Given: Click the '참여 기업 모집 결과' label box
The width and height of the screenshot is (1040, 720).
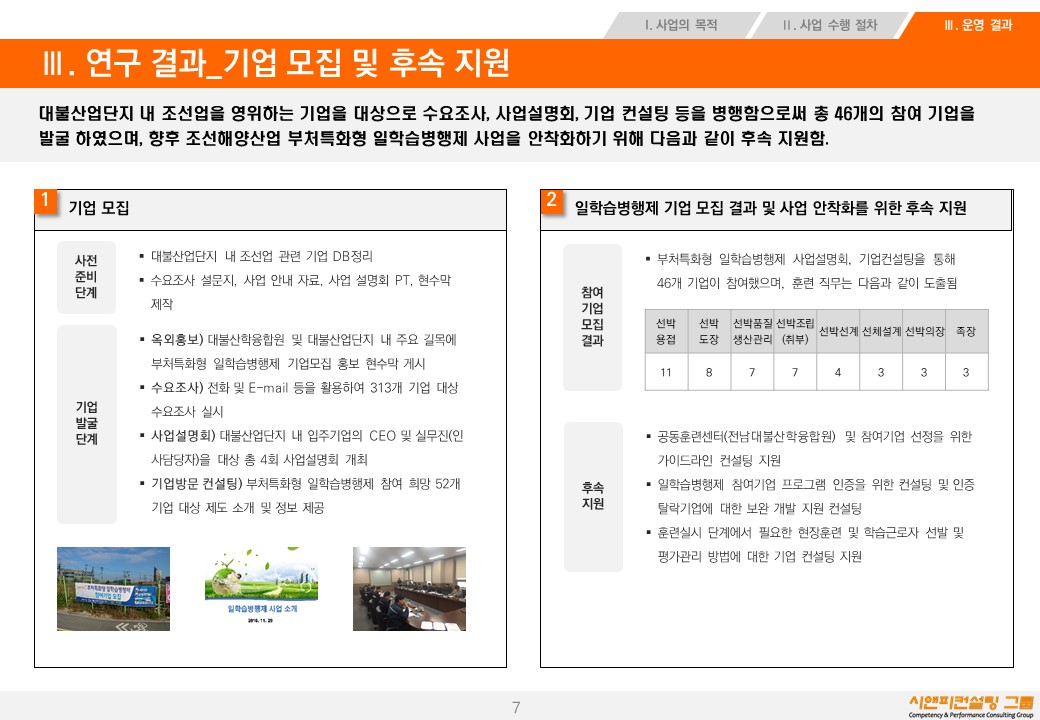Looking at the screenshot, I should pyautogui.click(x=592, y=317).
